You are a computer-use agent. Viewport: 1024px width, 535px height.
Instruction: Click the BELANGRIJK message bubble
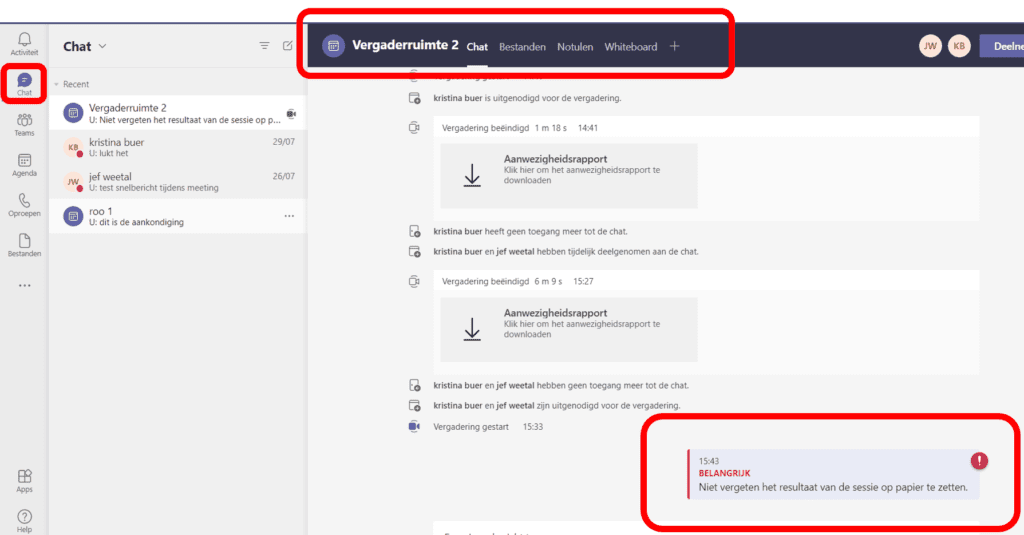[833, 474]
